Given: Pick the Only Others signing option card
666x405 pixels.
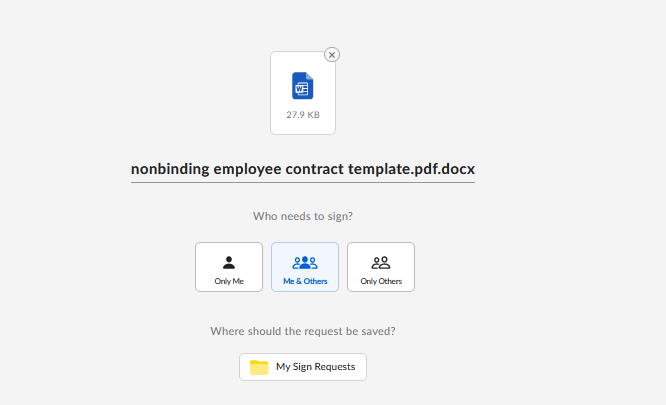Looking at the screenshot, I should [381, 267].
